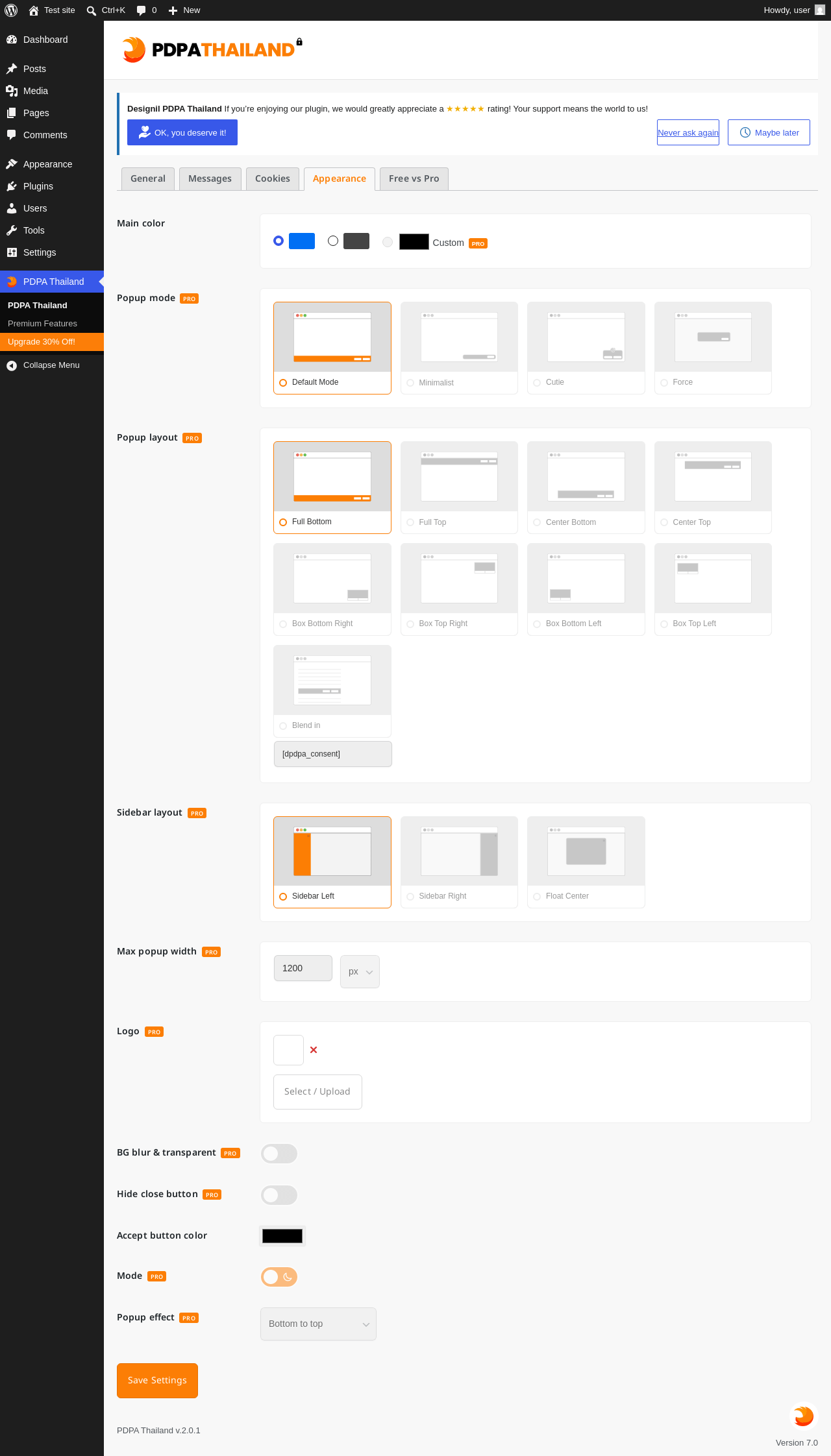Open the comments bubble icon in admin bar
This screenshot has height=1456, width=831.
141,10
